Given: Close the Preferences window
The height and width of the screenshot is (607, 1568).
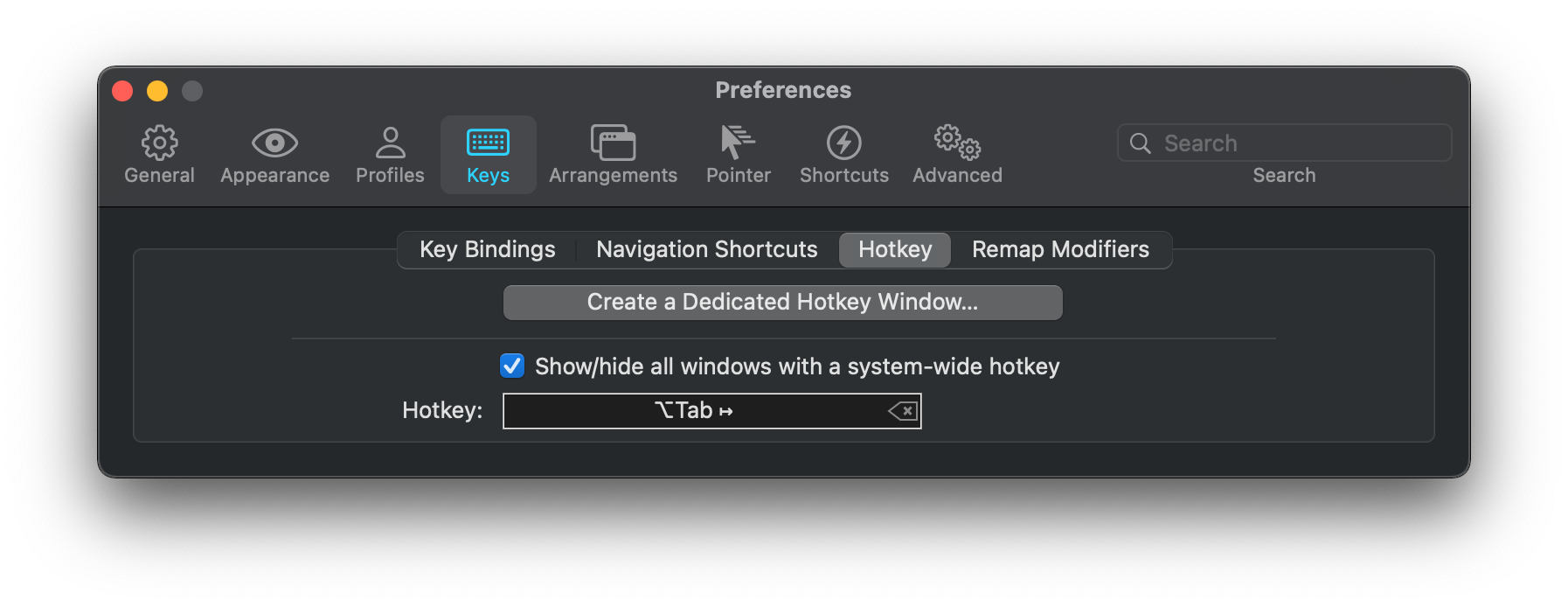Looking at the screenshot, I should point(122,91).
